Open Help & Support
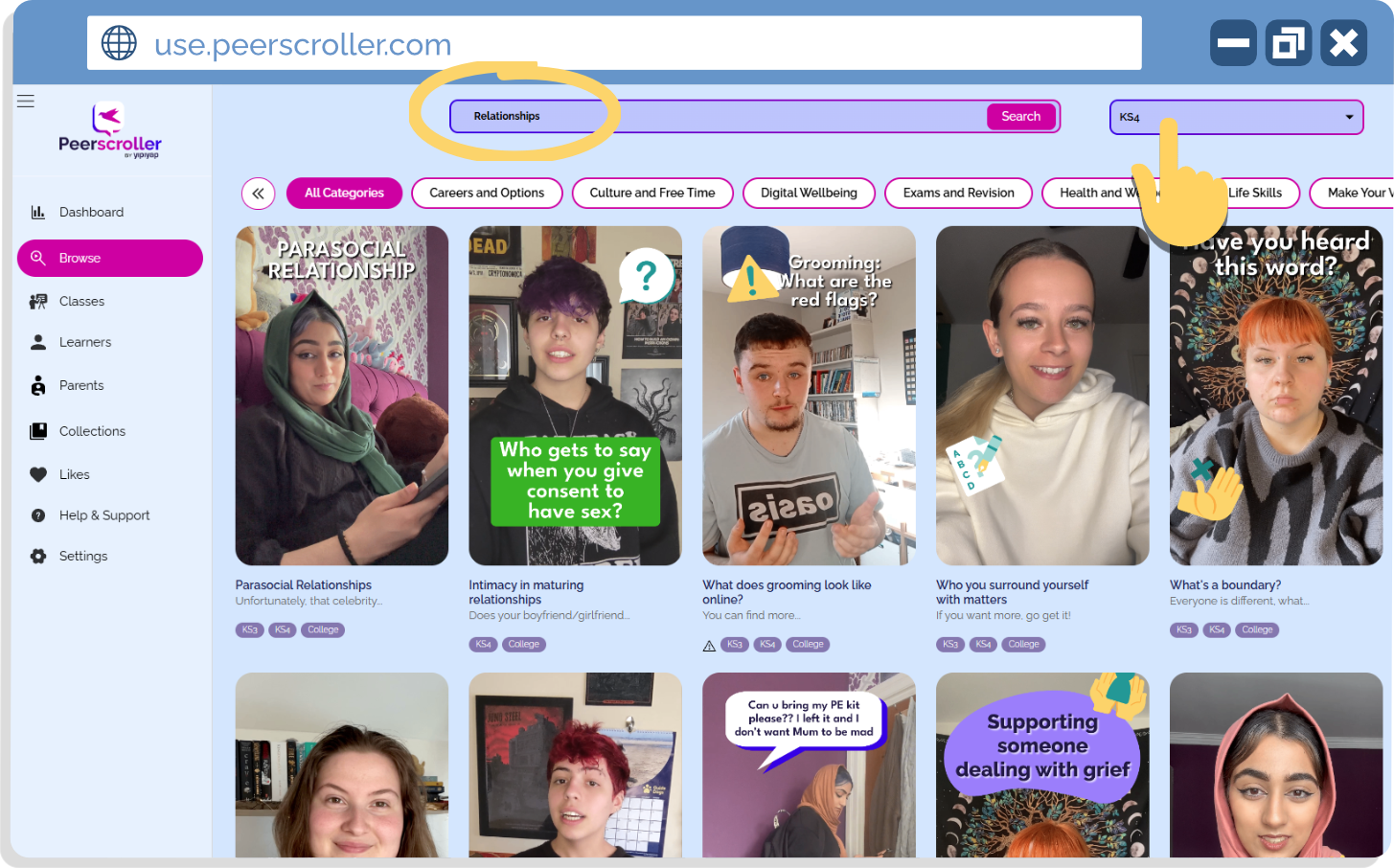The image size is (1394, 868). tap(104, 515)
